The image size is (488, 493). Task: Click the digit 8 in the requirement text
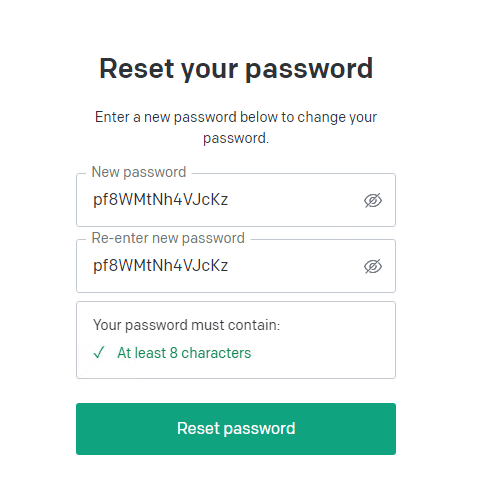pyautogui.click(x=173, y=353)
